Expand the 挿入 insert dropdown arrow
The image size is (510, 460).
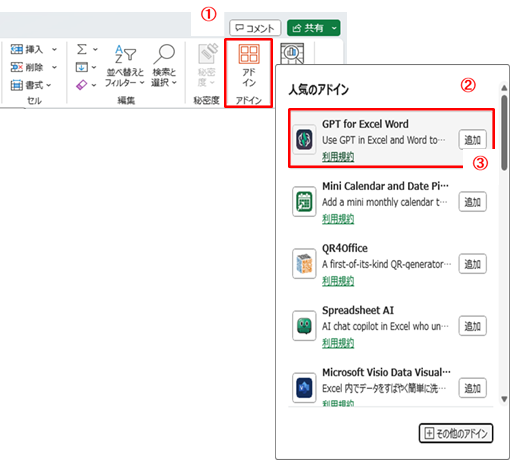(54, 50)
